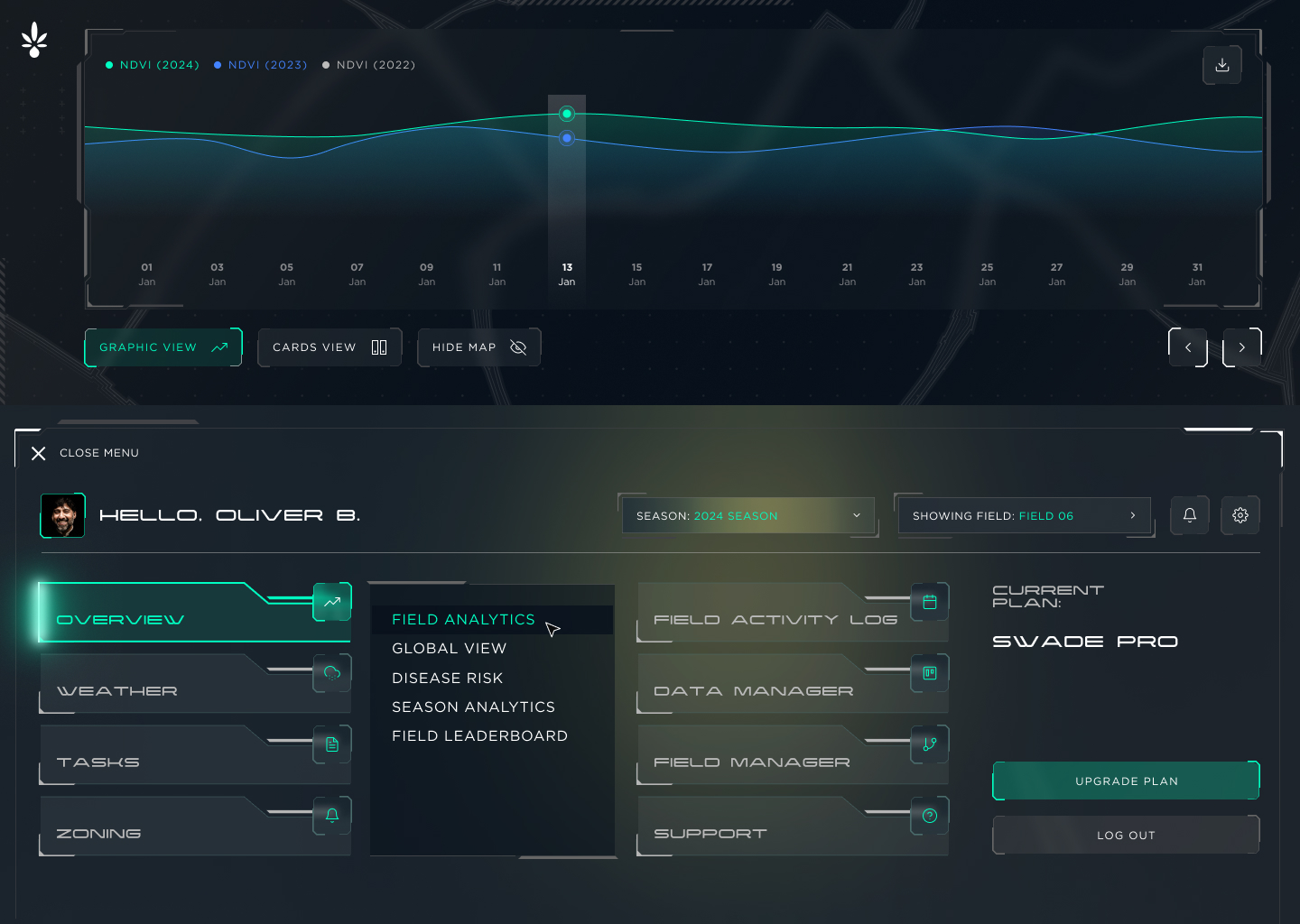This screenshot has width=1300, height=924.
Task: Click the Zoning bell icon
Action: click(332, 816)
